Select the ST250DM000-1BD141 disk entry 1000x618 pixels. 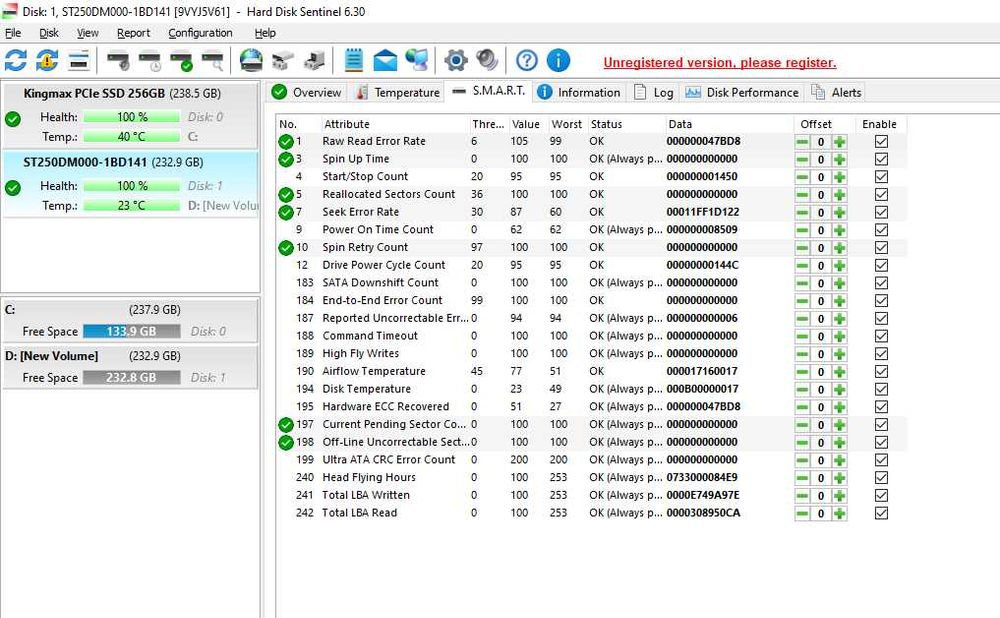(130, 184)
